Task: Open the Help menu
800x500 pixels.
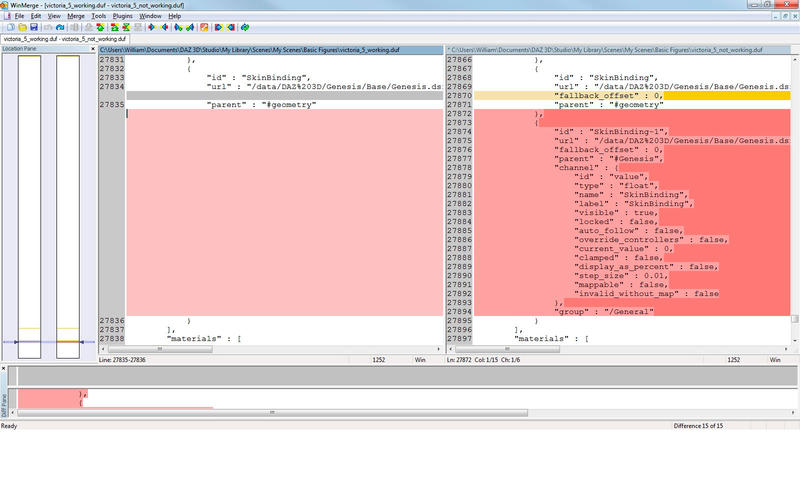Action: [174, 16]
